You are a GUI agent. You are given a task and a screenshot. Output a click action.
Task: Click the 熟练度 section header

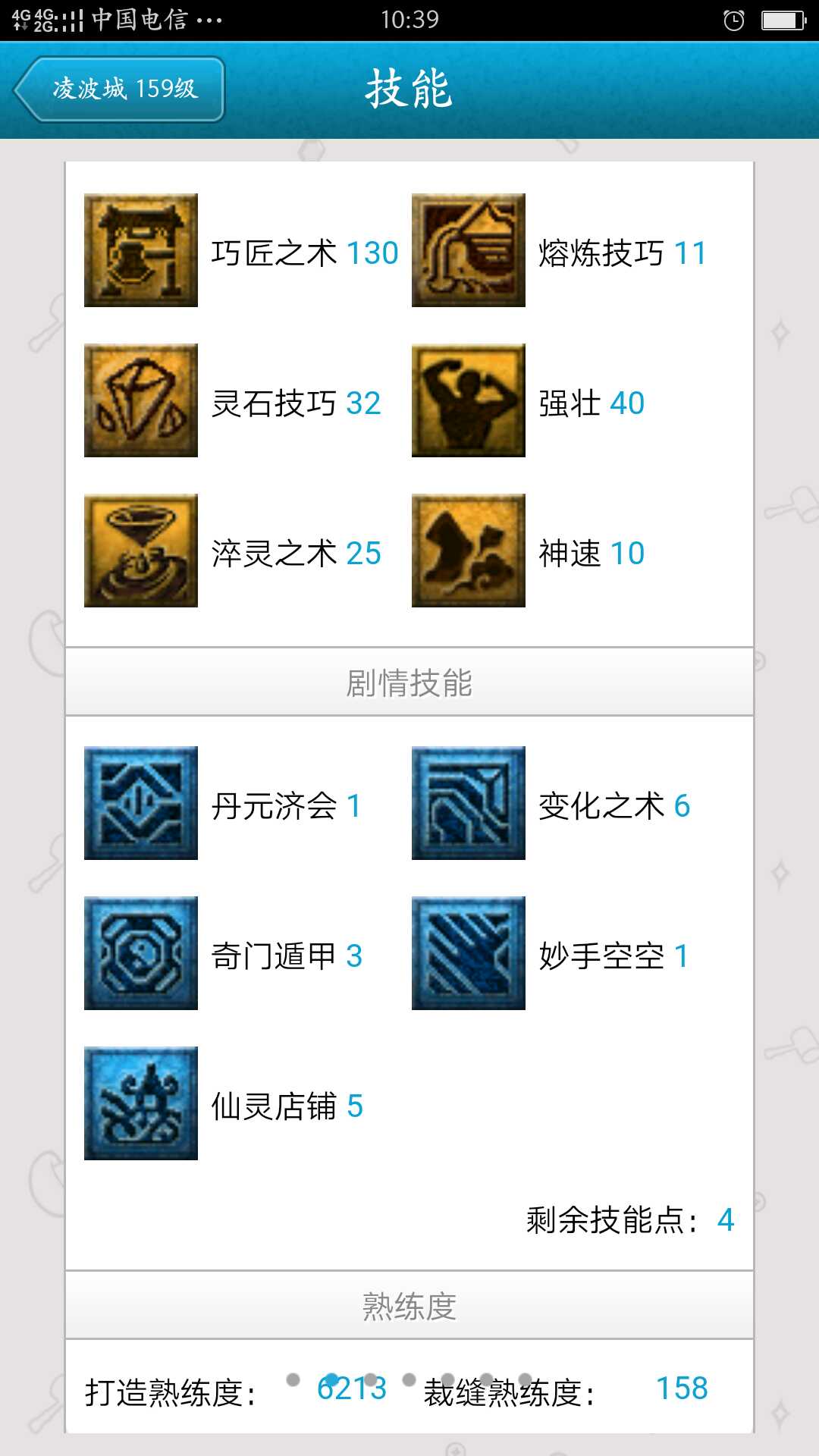[x=409, y=1306]
